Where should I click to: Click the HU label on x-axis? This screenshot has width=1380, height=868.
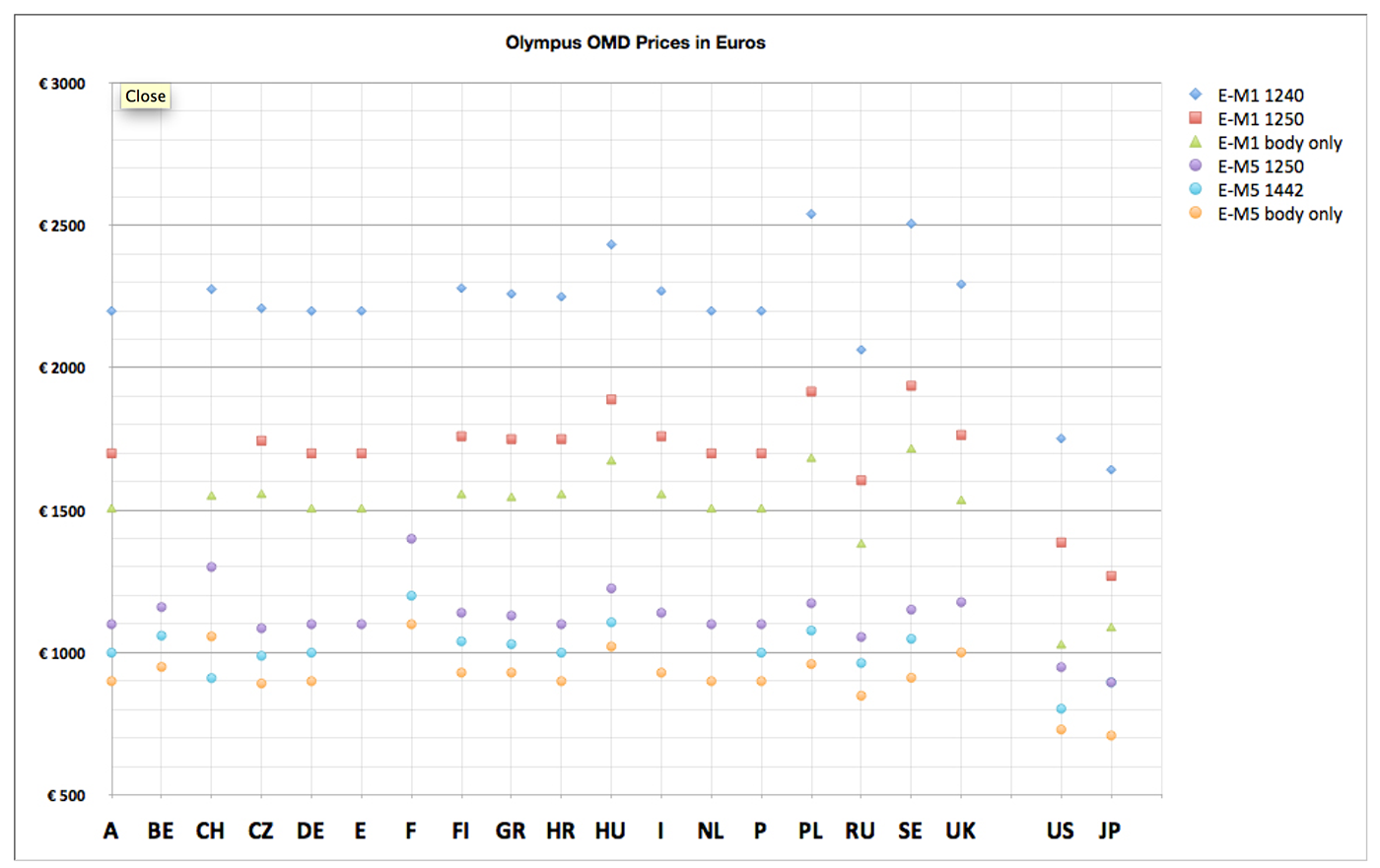pos(610,831)
